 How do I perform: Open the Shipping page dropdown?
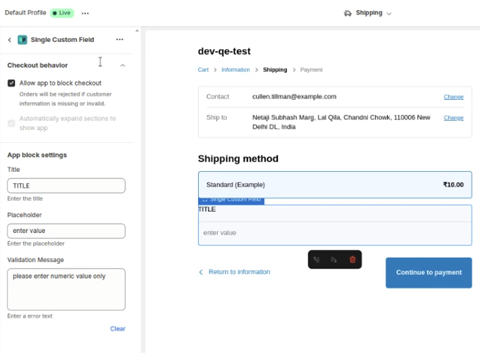pos(368,13)
